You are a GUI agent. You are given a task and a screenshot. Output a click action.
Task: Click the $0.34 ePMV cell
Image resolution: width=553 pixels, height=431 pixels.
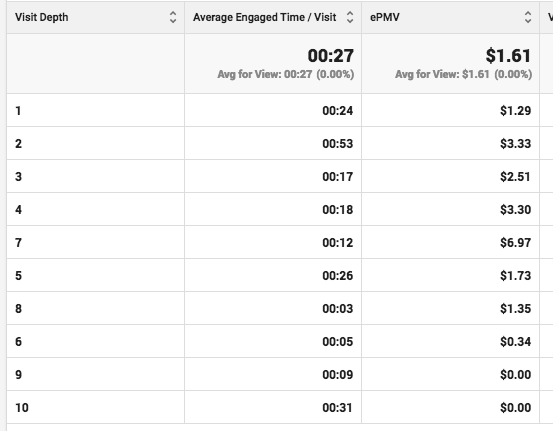click(x=515, y=341)
